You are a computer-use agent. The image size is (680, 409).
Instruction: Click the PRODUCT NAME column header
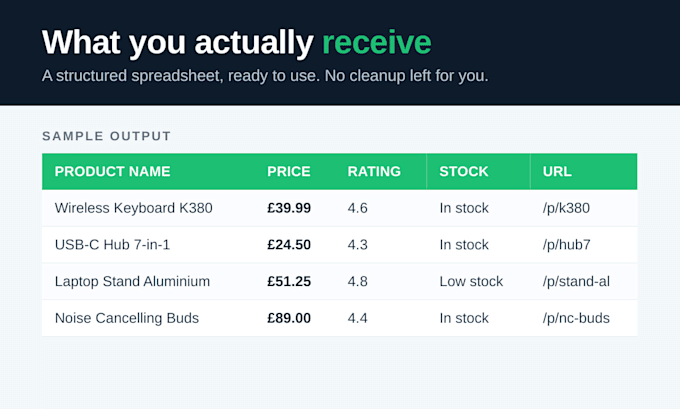[112, 171]
